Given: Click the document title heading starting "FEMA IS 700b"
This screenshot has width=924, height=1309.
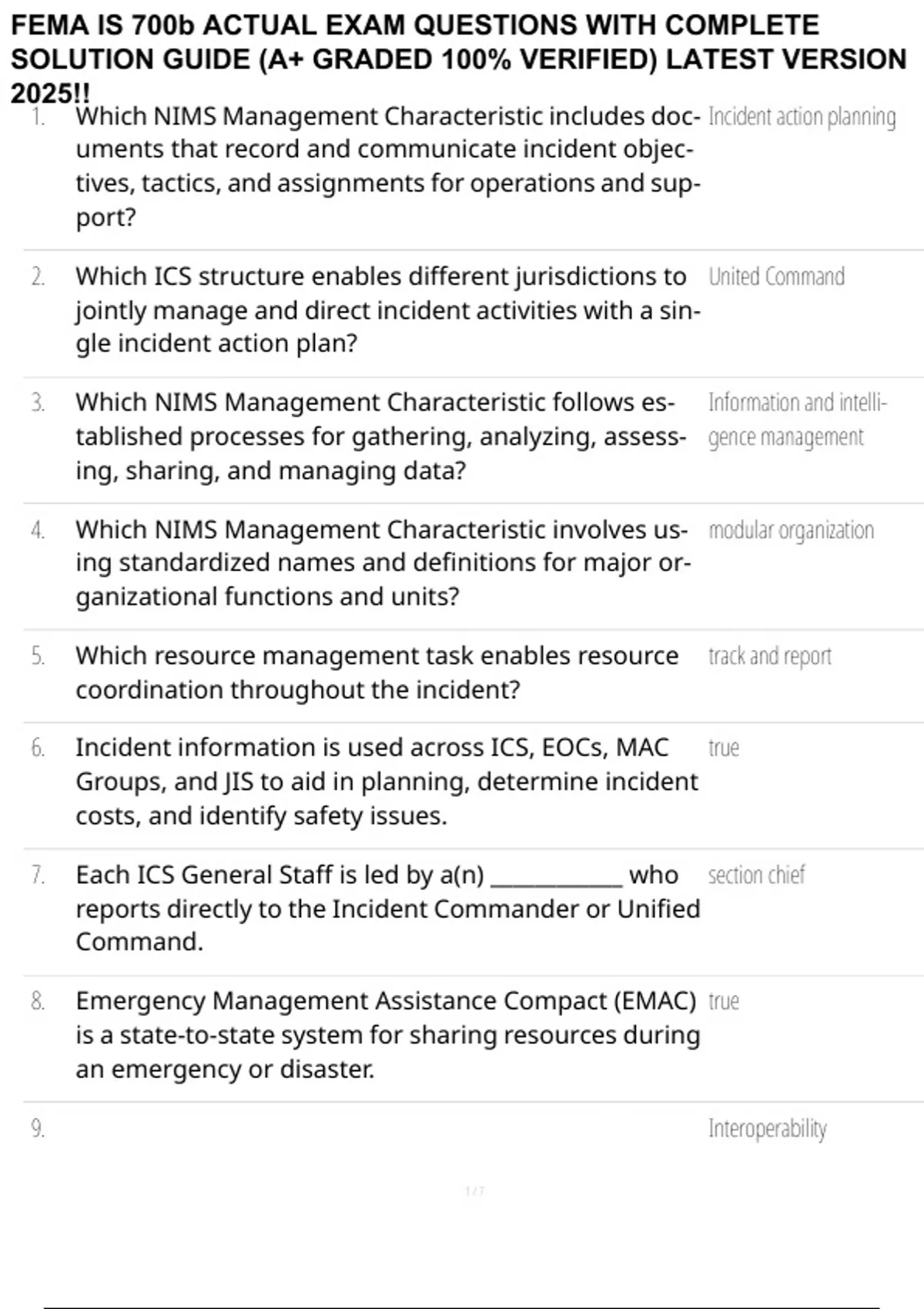Looking at the screenshot, I should 458,59.
